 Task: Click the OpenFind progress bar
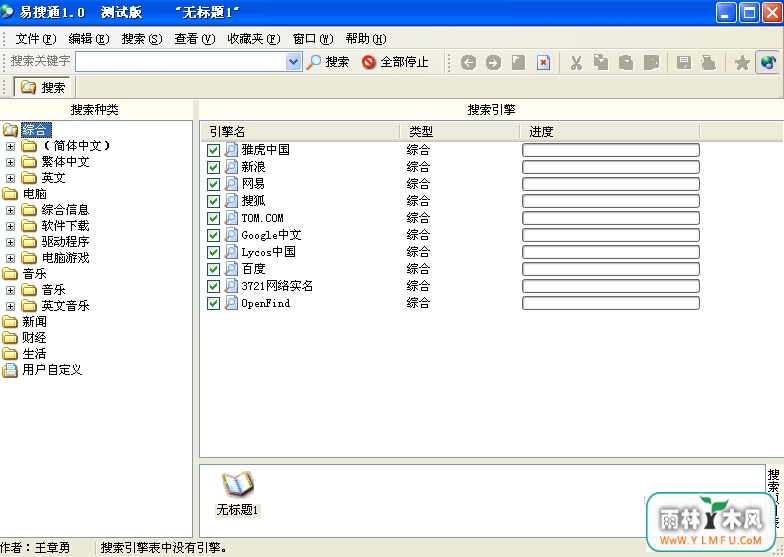click(610, 303)
